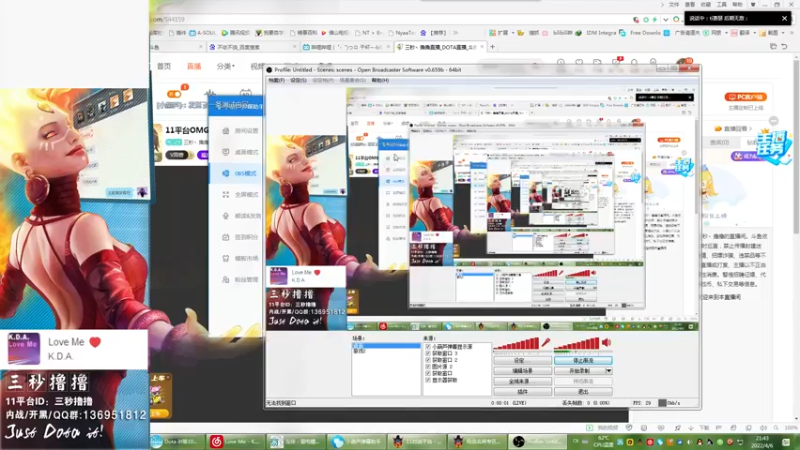Toggle the 图片源 2 source checkbox
Viewport: 800px width, 450px height.
[x=428, y=367]
